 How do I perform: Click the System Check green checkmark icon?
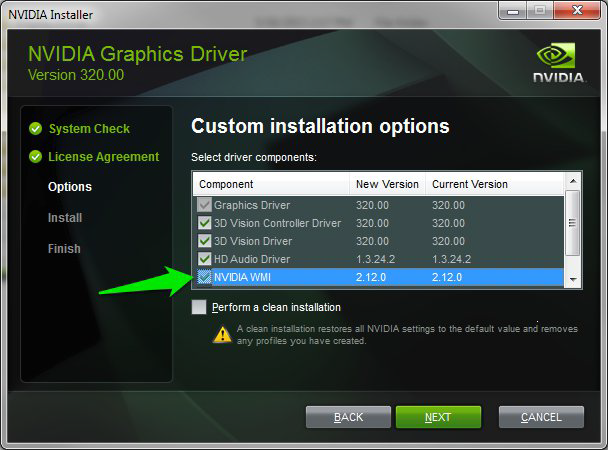coord(36,128)
